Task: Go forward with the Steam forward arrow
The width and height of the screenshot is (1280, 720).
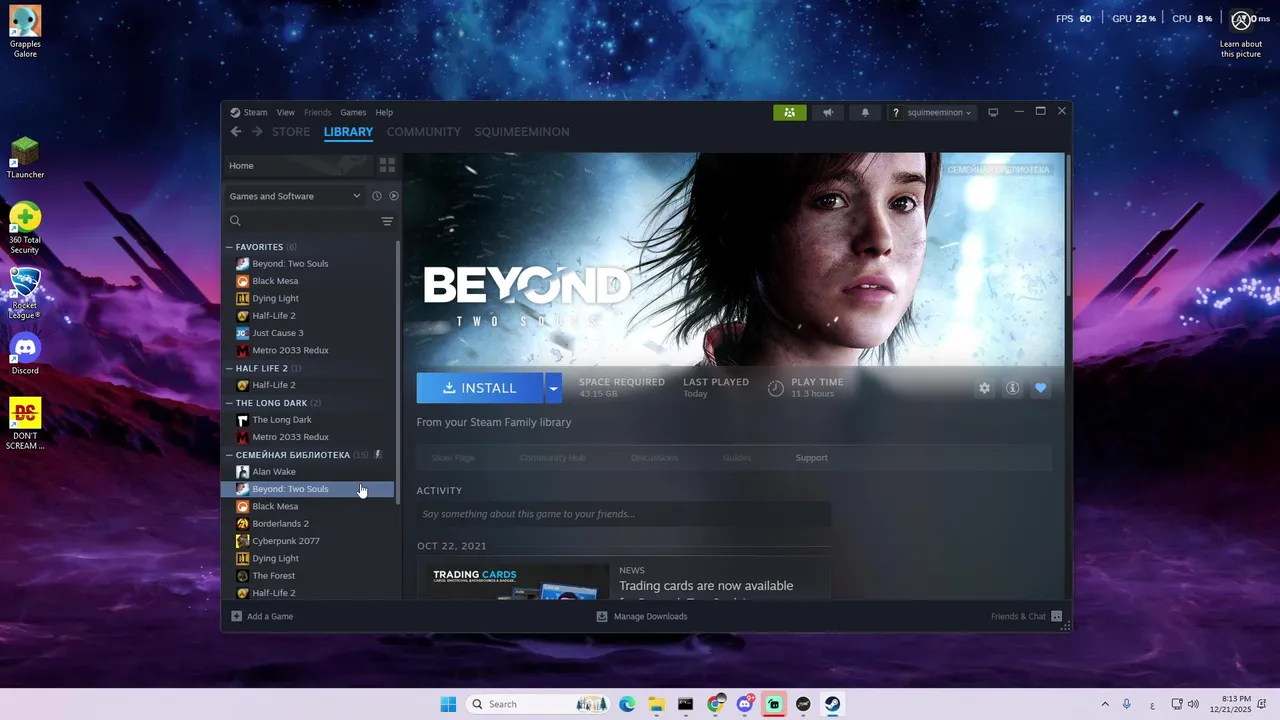Action: click(257, 131)
